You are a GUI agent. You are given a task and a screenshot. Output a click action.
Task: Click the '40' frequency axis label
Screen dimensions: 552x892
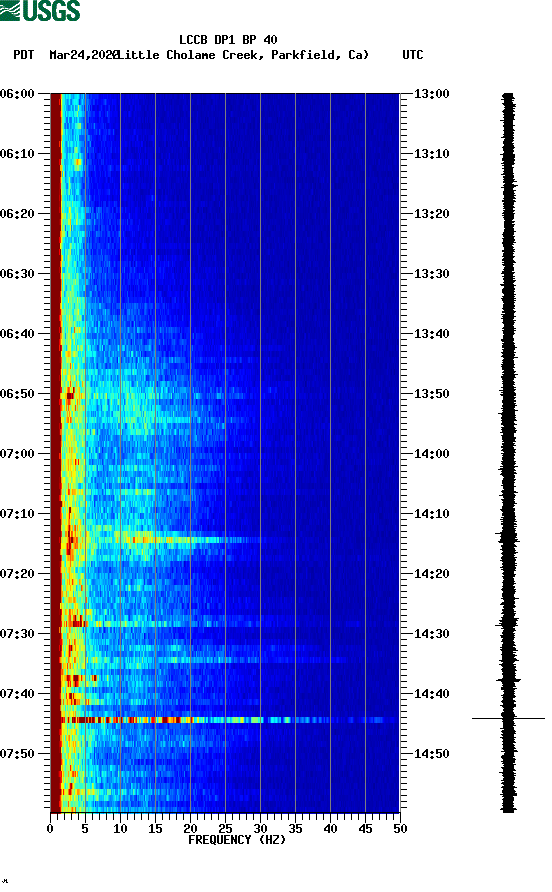pos(330,829)
